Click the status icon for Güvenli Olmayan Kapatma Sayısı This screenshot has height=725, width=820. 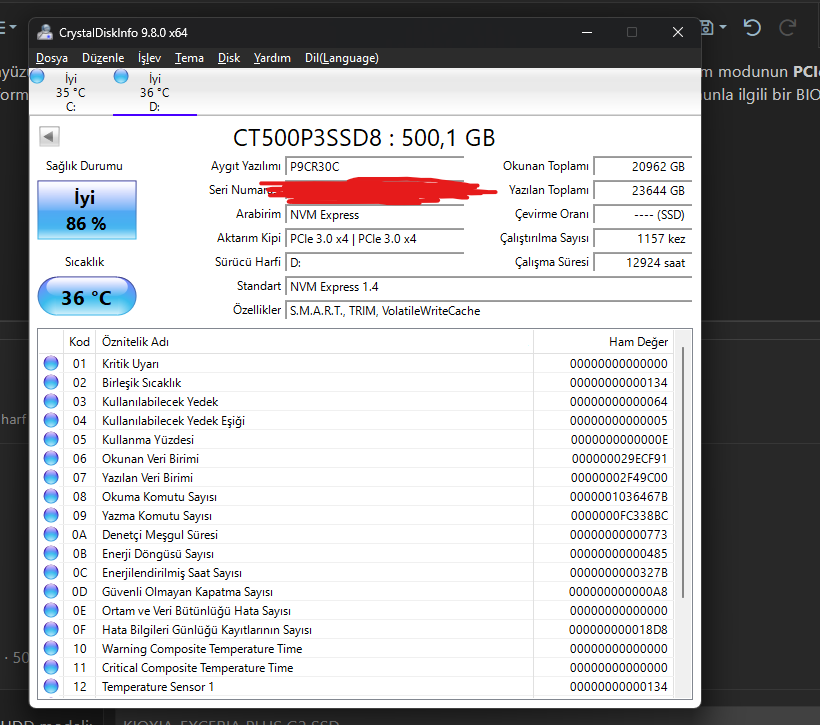pyautogui.click(x=51, y=591)
